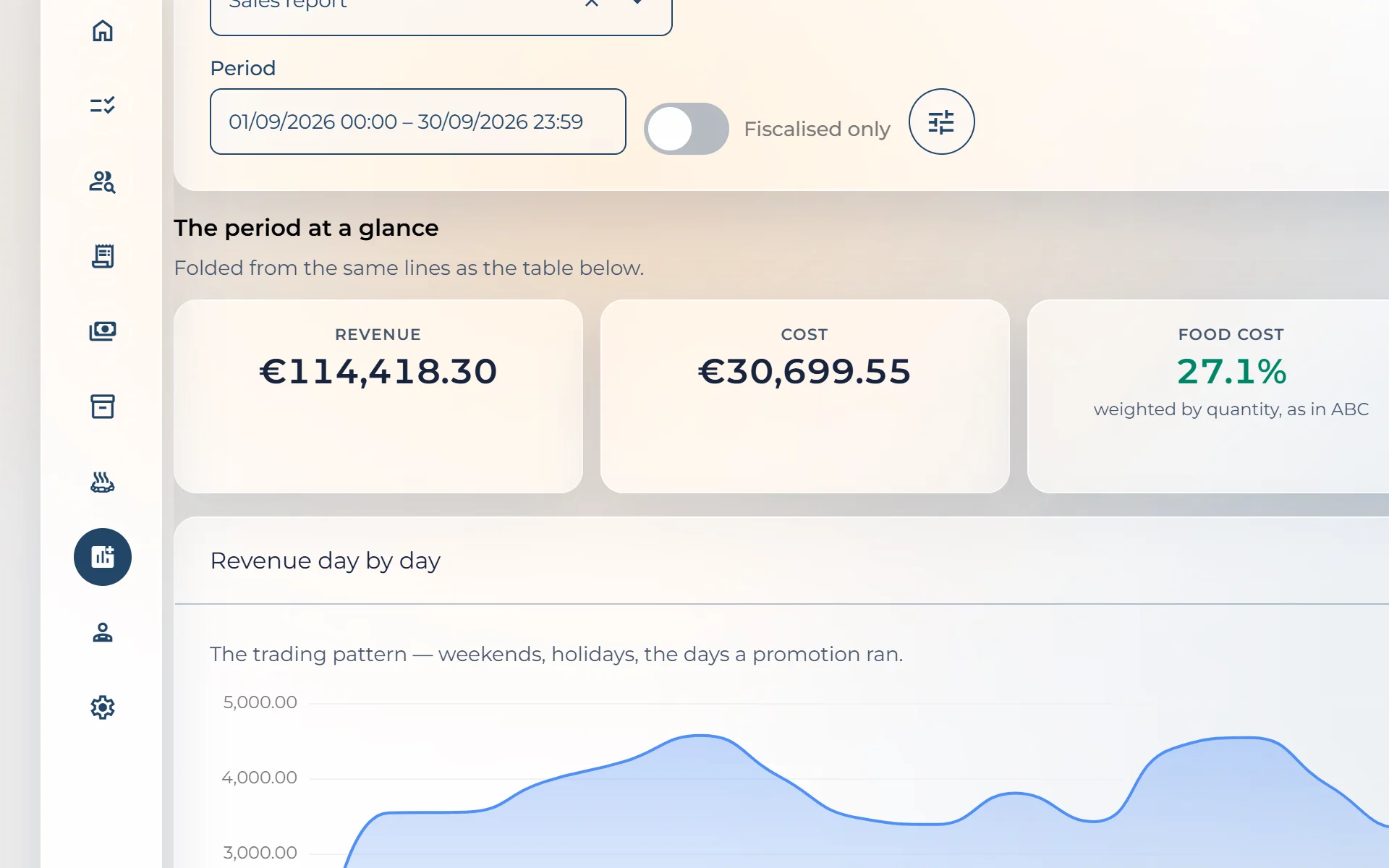Click the weighted by quantity note

click(x=1231, y=409)
